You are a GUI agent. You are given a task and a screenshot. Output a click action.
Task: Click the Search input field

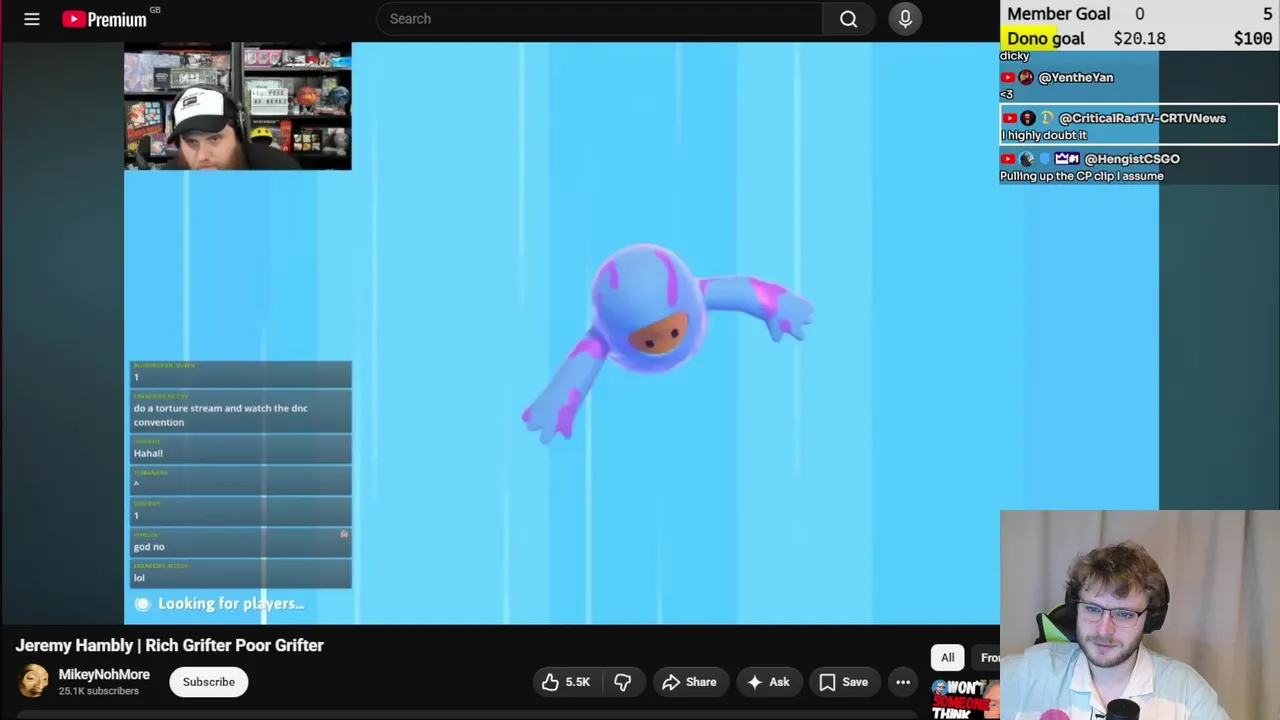pyautogui.click(x=600, y=19)
